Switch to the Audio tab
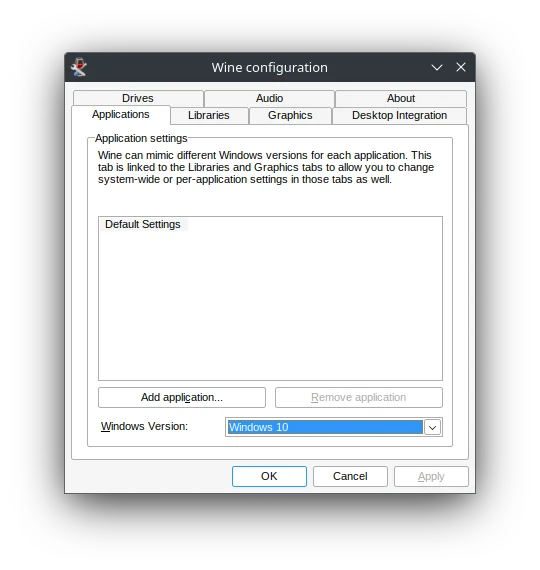This screenshot has width=540, height=570. click(269, 98)
